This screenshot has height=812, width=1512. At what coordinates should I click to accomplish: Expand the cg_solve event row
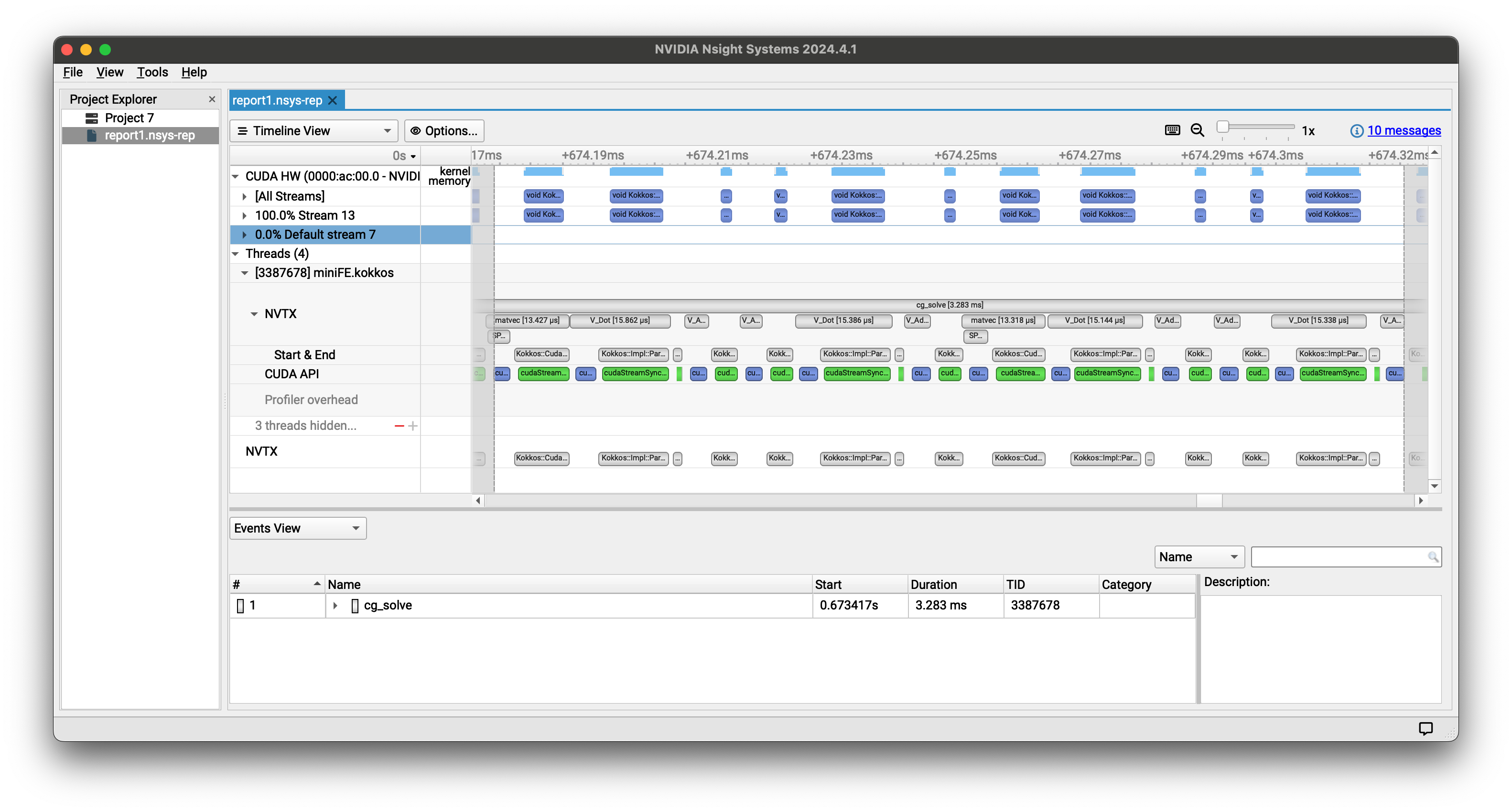335,606
